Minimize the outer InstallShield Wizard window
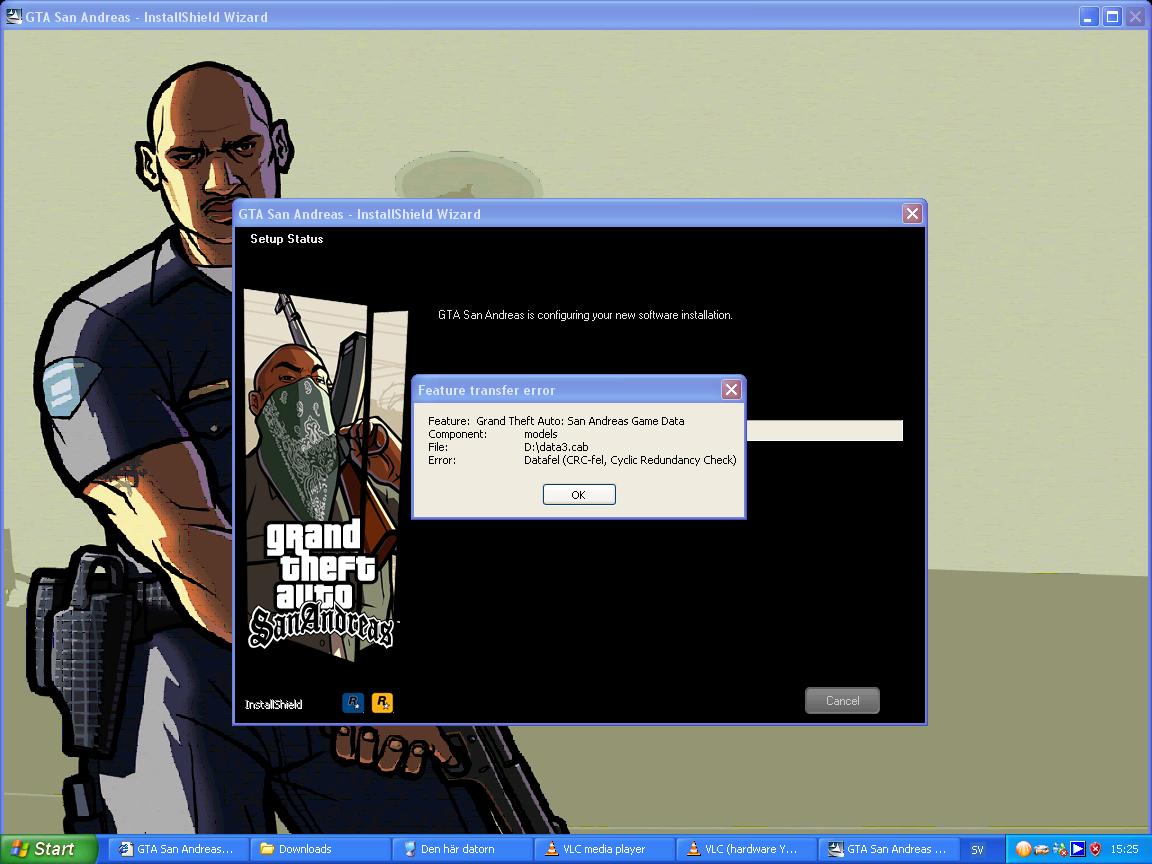The image size is (1152, 864). (1089, 17)
